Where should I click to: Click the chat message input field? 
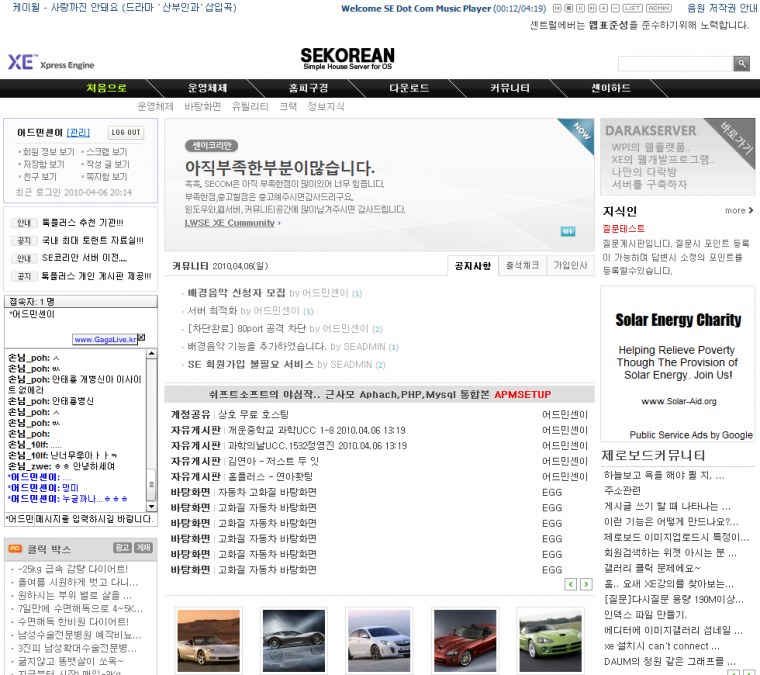95,519
